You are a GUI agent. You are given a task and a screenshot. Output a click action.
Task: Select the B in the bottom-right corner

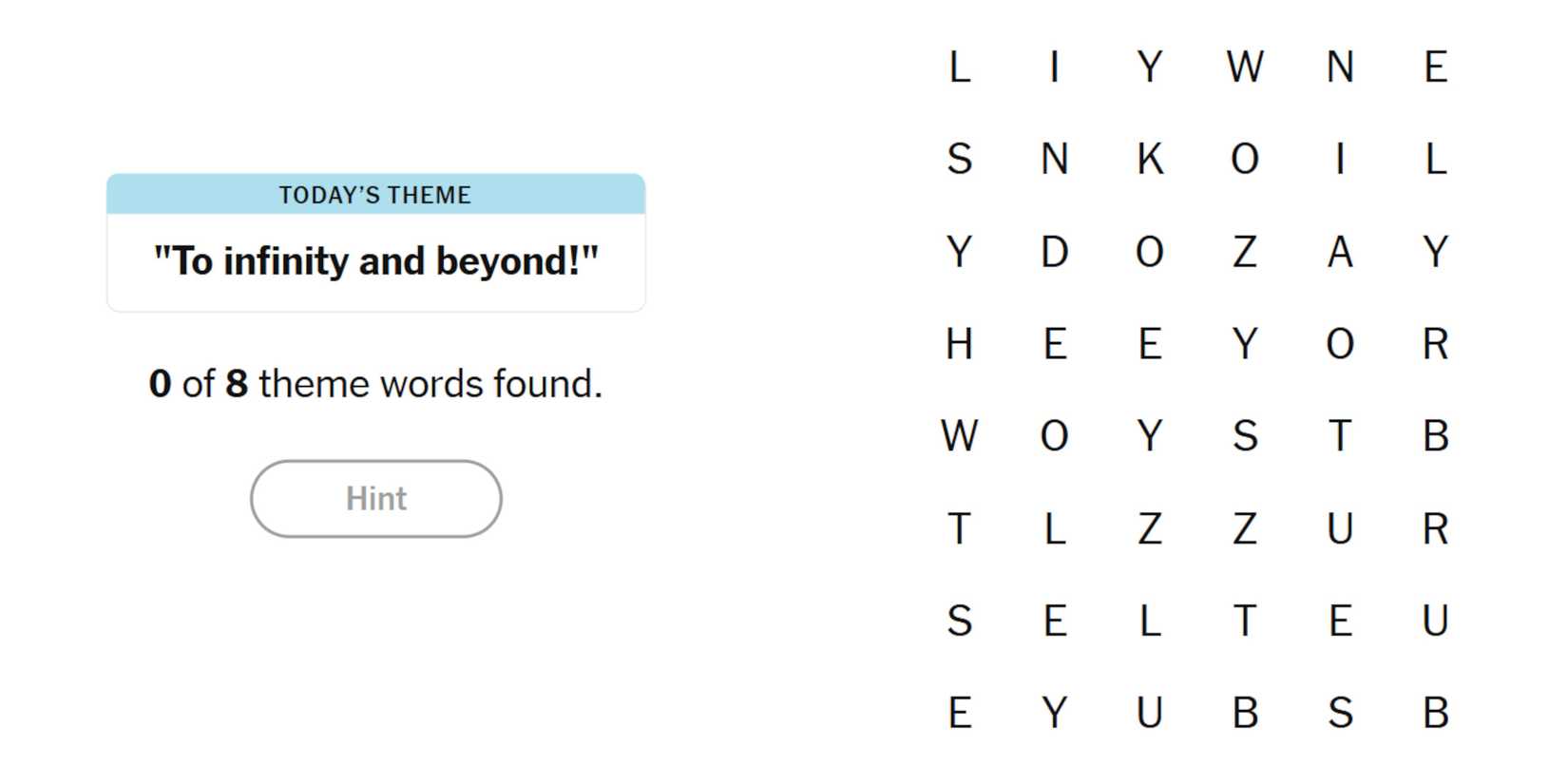click(1435, 713)
